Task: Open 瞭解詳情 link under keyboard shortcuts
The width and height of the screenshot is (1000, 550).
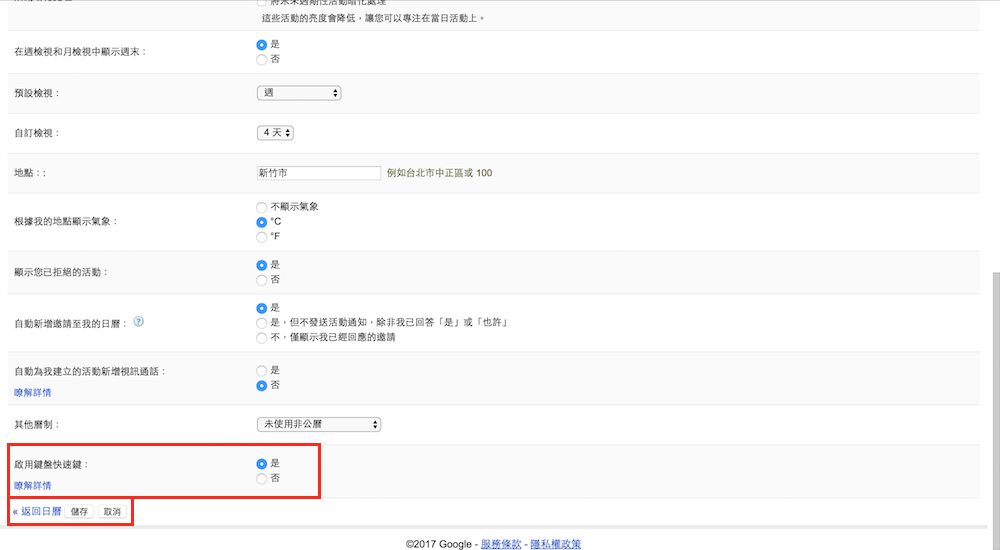Action: click(x=33, y=486)
